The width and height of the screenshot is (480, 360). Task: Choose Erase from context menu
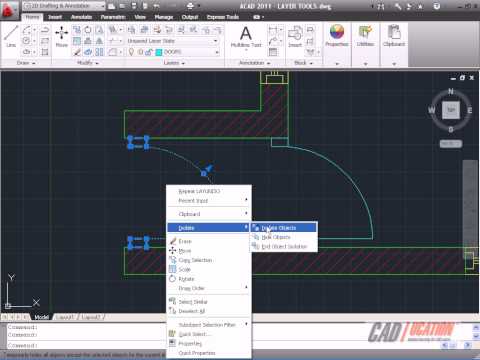tap(209, 241)
